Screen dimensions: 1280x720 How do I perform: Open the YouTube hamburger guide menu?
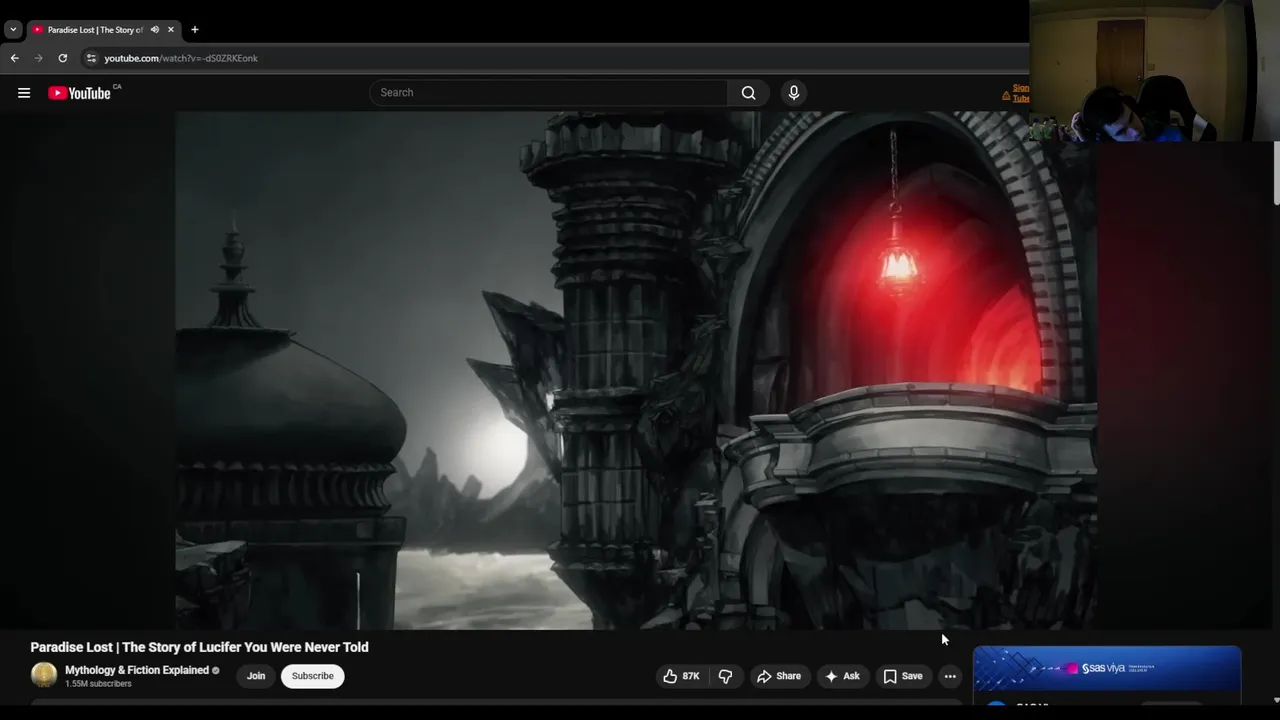(24, 93)
